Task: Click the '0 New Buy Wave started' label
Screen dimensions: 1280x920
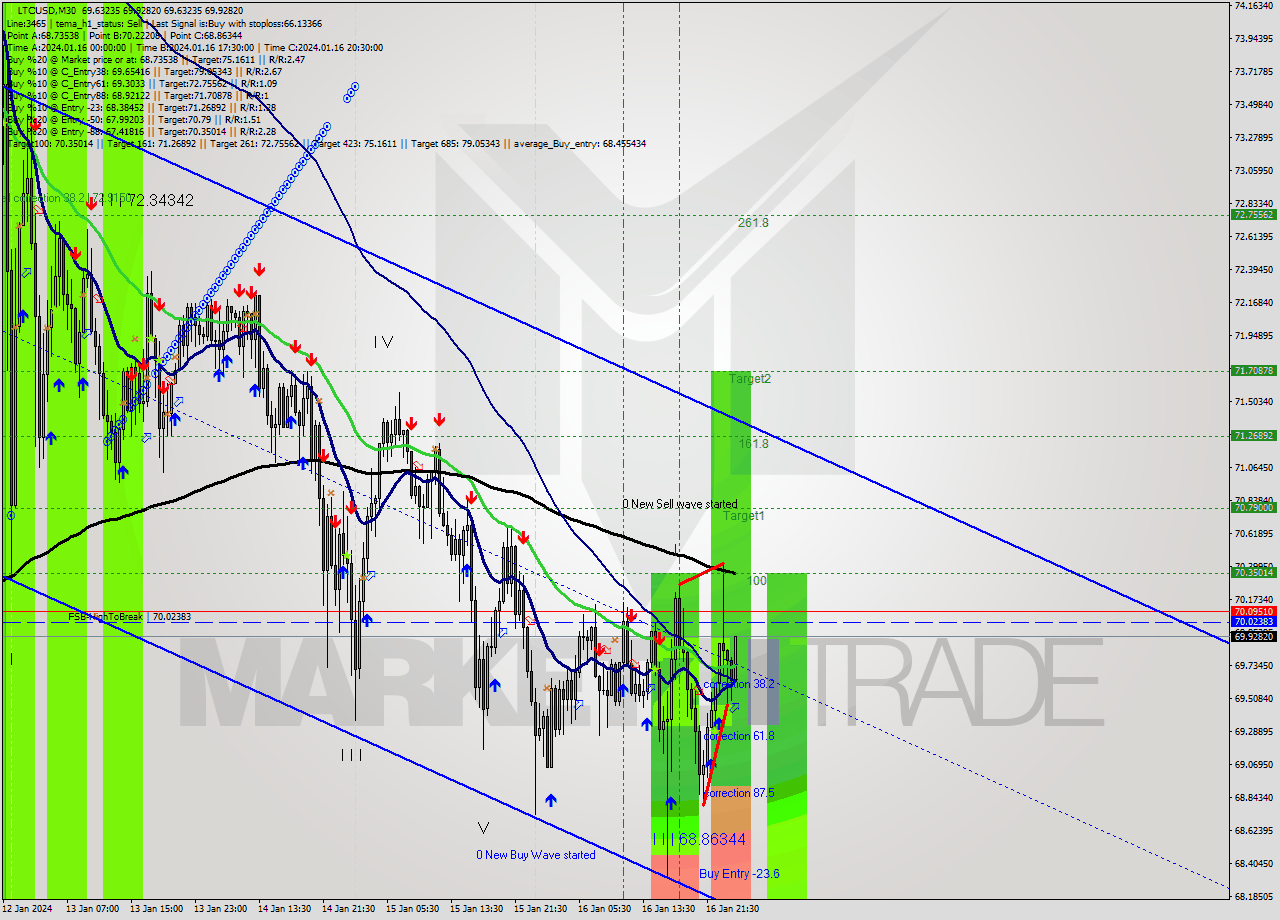Action: pyautogui.click(x=535, y=855)
